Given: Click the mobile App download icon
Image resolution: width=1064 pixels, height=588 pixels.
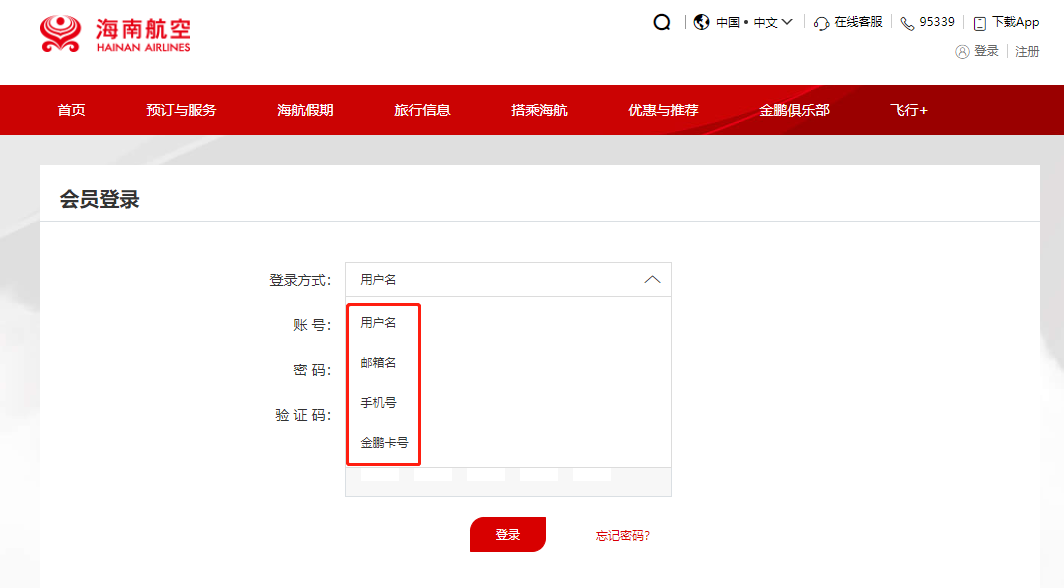Looking at the screenshot, I should (980, 23).
